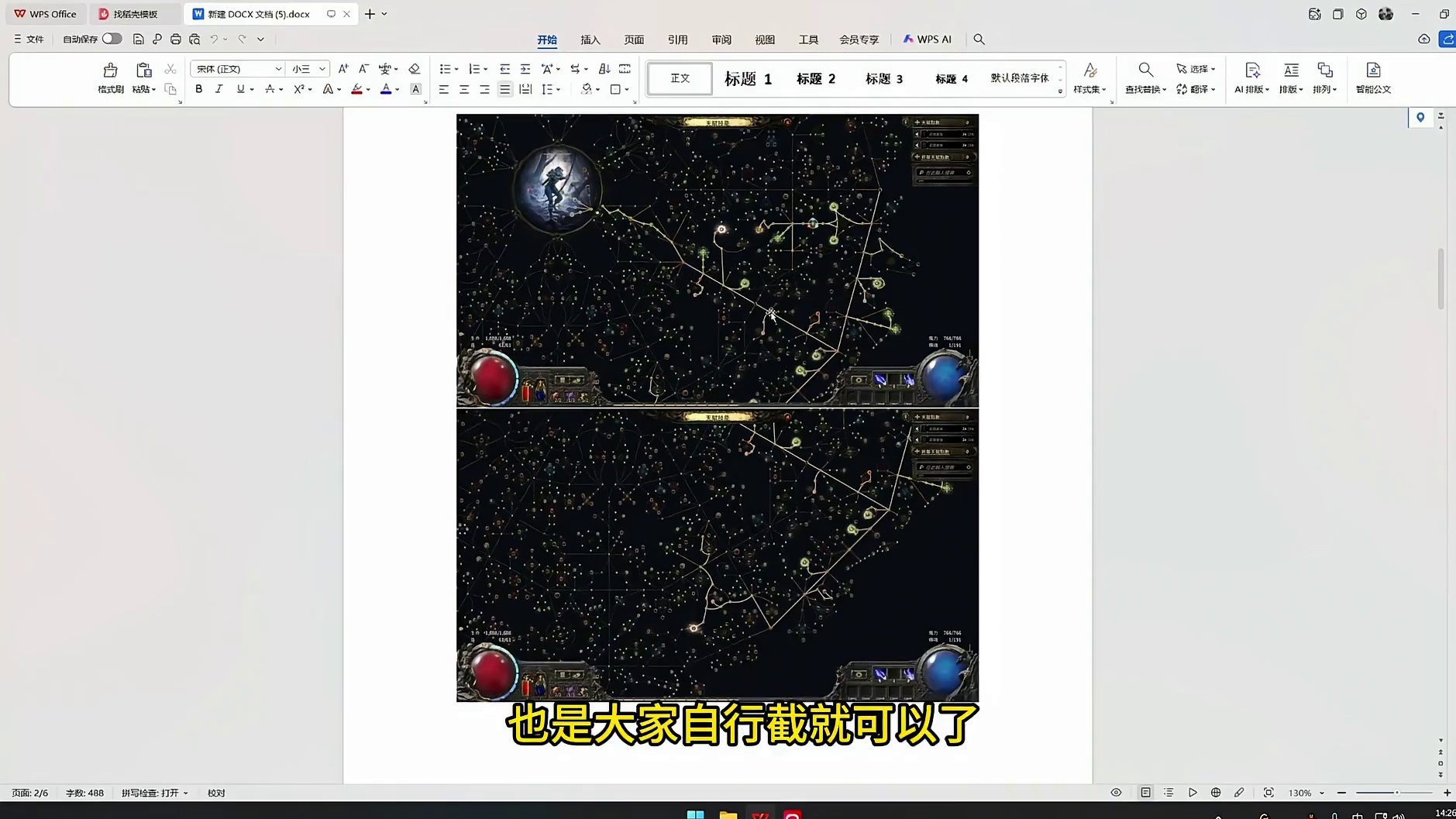Switch to the 插入 ribbon tab
The width and height of the screenshot is (1456, 819).
point(589,40)
